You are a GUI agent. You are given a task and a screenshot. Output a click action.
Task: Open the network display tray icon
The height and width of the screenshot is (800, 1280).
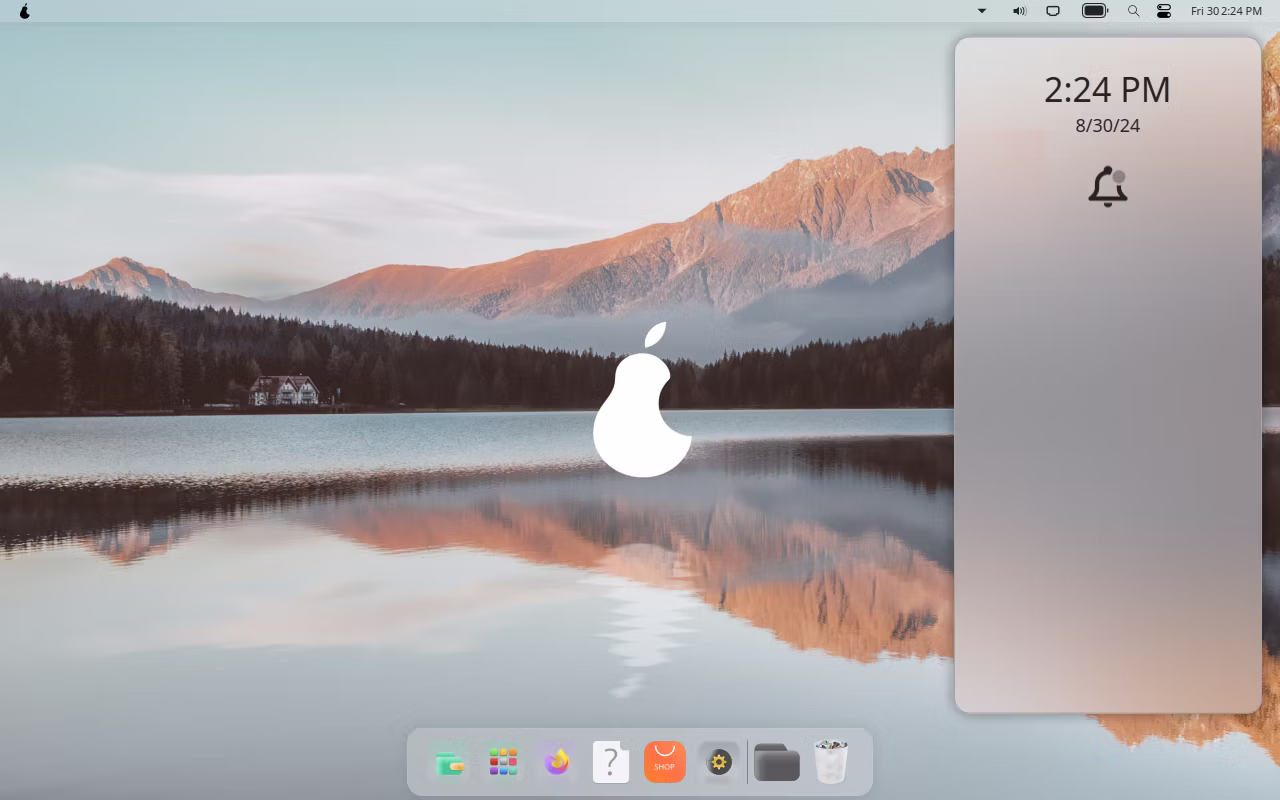tap(1053, 11)
